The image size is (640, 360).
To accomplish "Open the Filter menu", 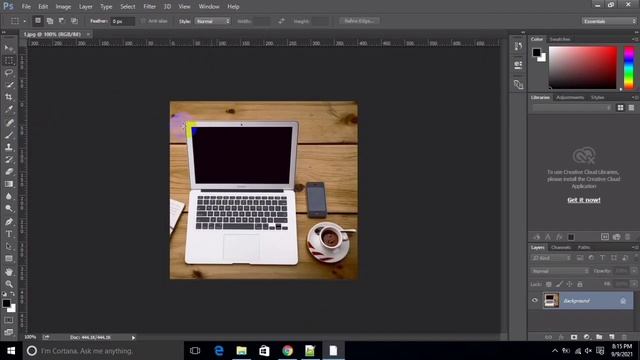I will click(x=149, y=7).
